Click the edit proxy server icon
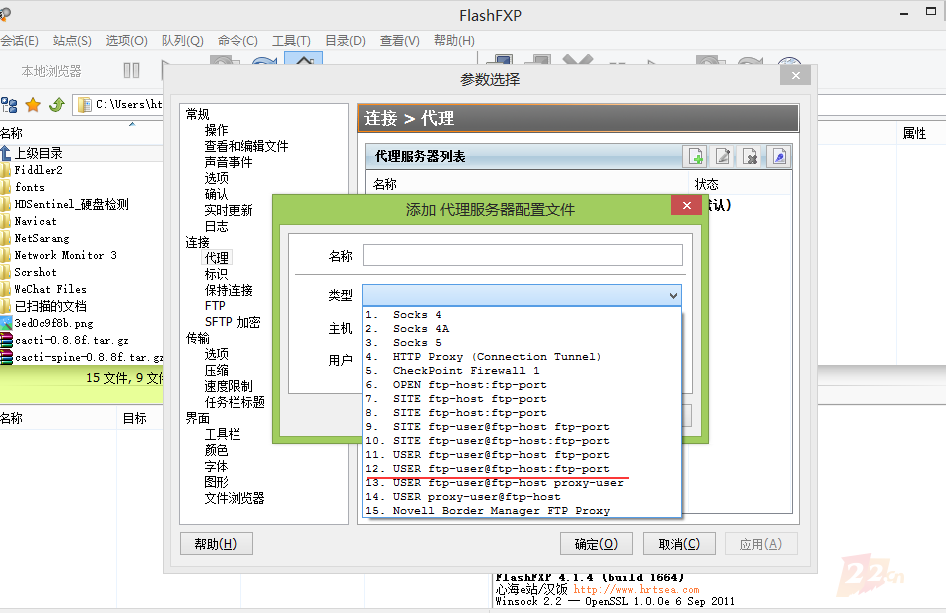The image size is (946, 613). pyautogui.click(x=723, y=157)
